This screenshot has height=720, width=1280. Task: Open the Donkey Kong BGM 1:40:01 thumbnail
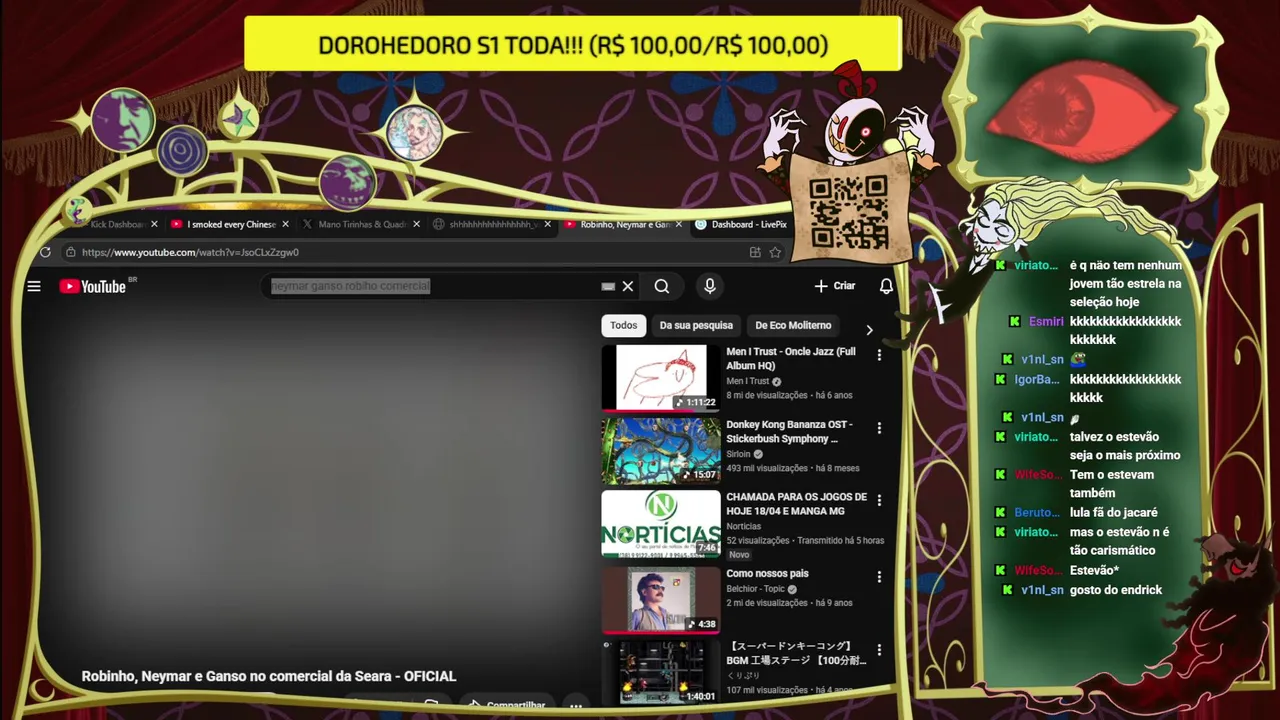(x=660, y=673)
